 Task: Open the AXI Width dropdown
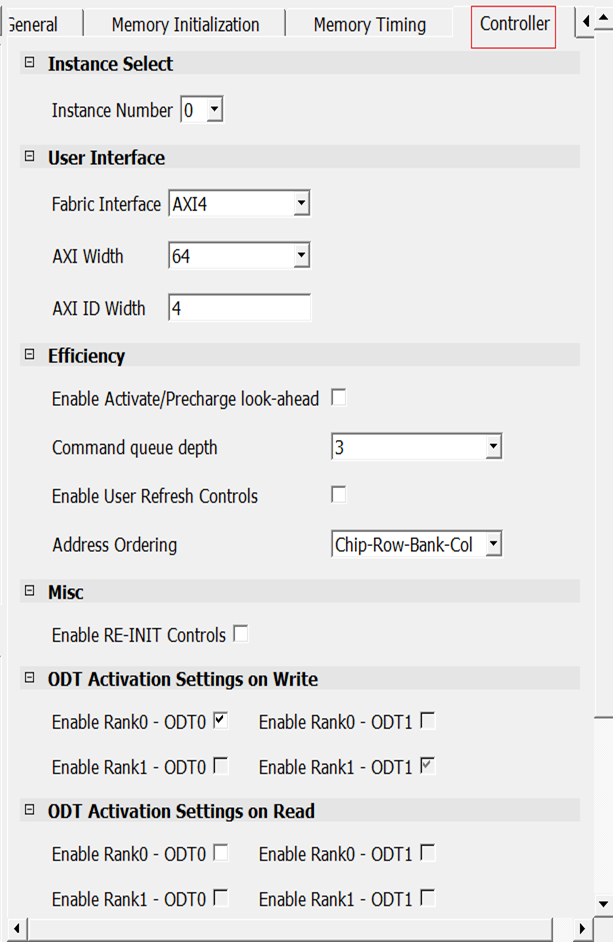tap(301, 257)
